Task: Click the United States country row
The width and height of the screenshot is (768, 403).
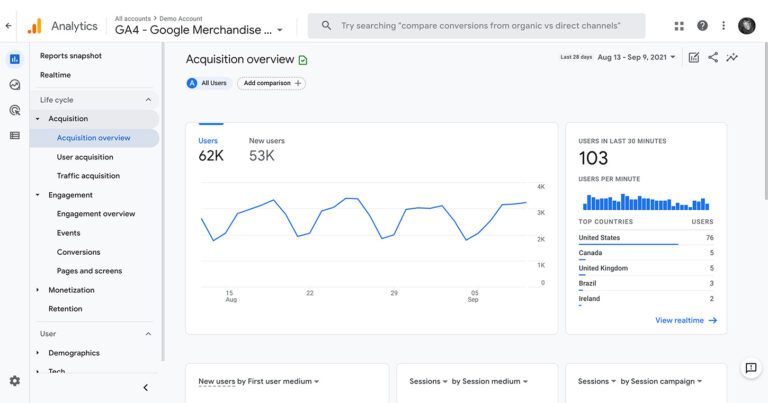Action: (646, 238)
